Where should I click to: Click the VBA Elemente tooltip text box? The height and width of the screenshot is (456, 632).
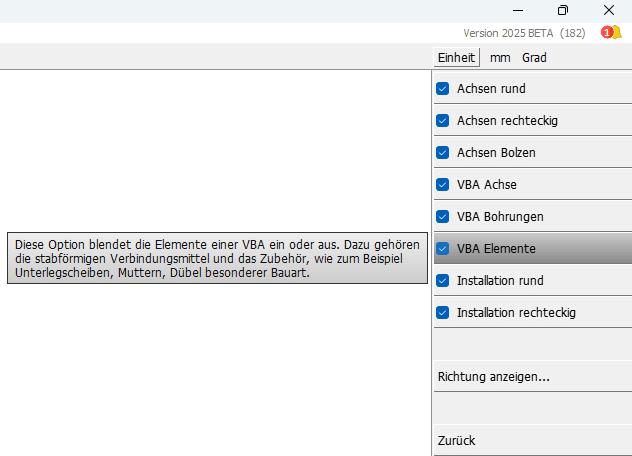coord(217,259)
